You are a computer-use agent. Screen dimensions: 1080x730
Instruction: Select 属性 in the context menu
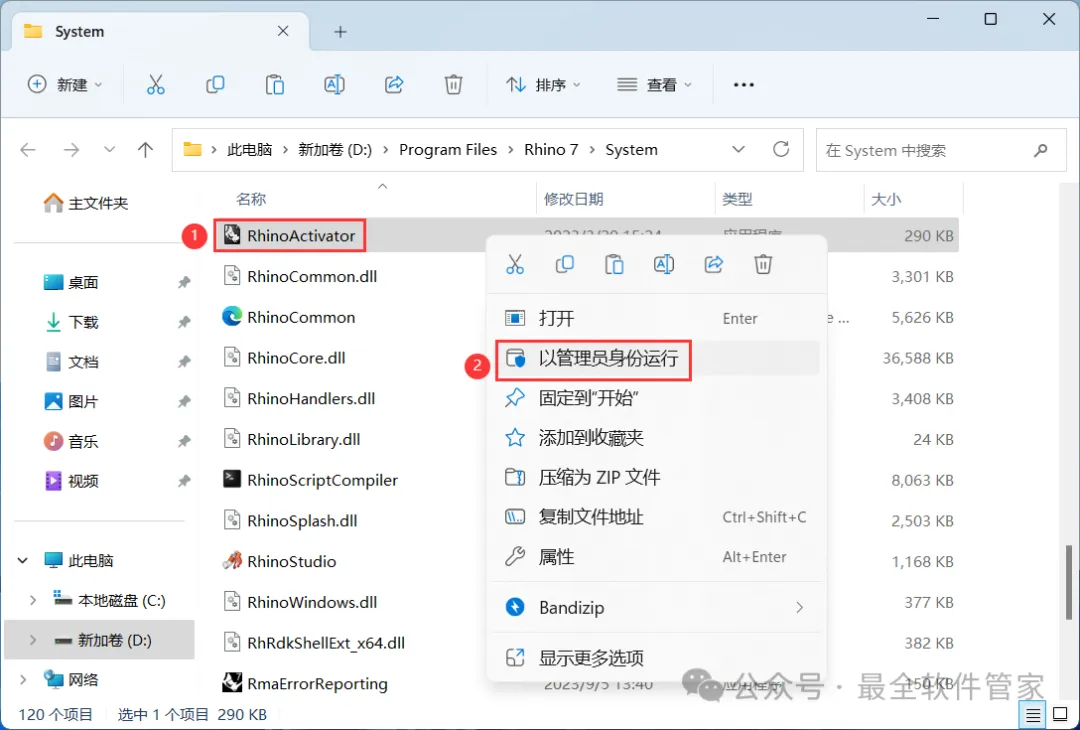click(656, 556)
